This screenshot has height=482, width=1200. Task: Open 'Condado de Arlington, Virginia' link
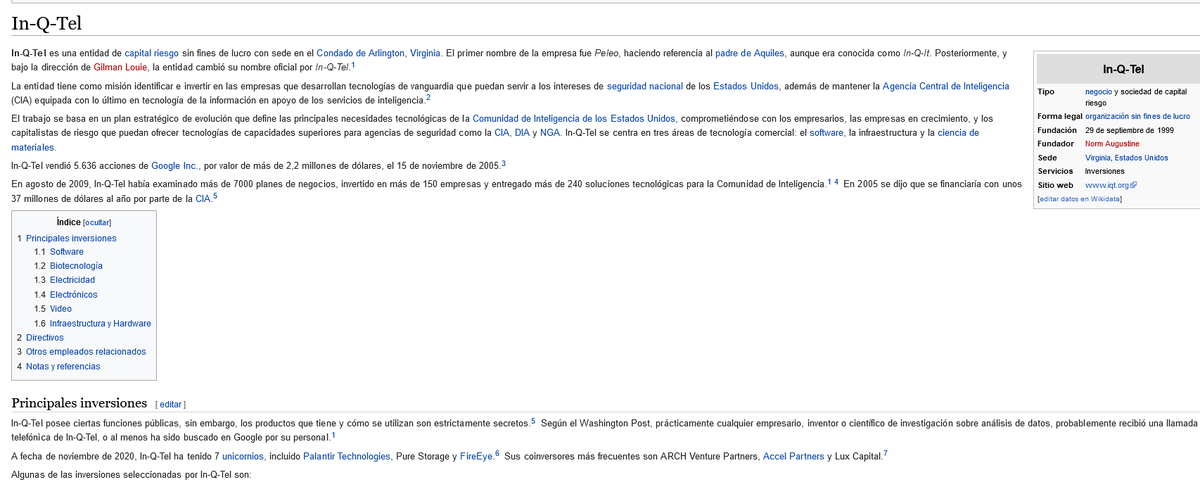379,52
